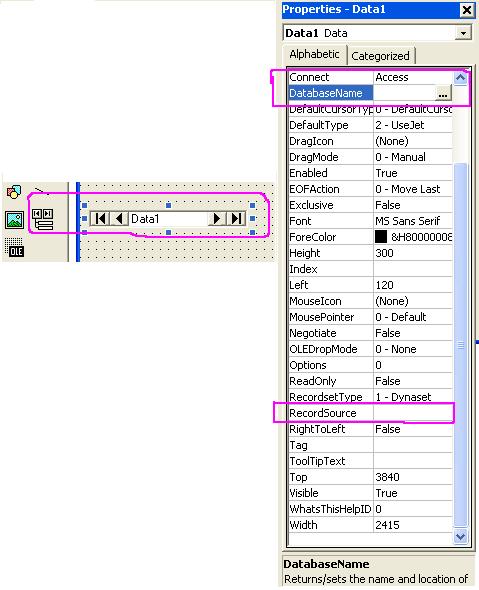This screenshot has width=479, height=590.
Task: Click the Access value of Connect
Action: coord(392,77)
